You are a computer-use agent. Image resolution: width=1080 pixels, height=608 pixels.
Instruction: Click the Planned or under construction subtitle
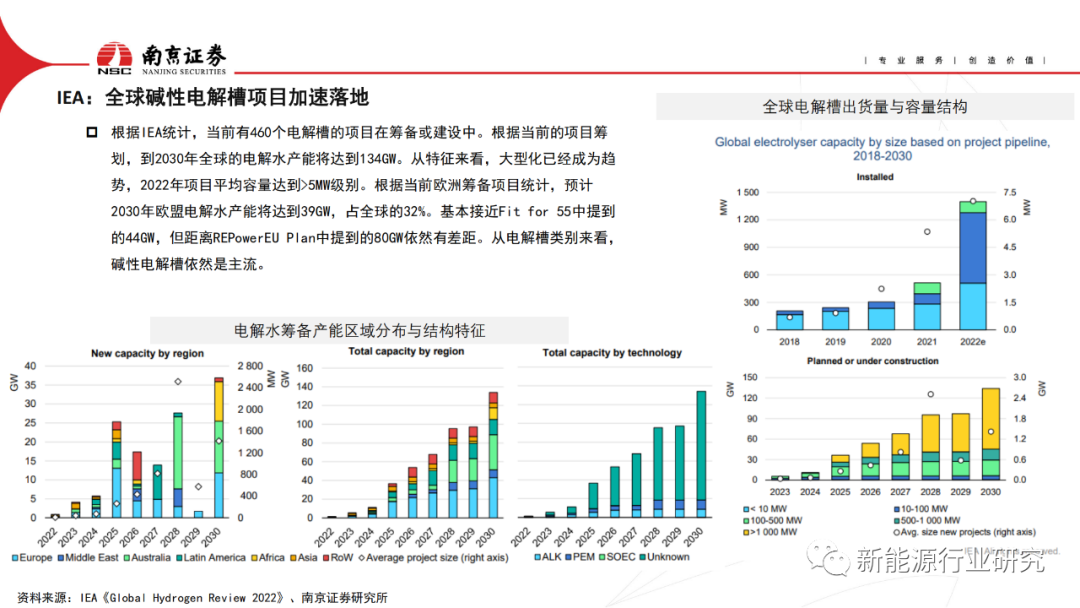(872, 361)
